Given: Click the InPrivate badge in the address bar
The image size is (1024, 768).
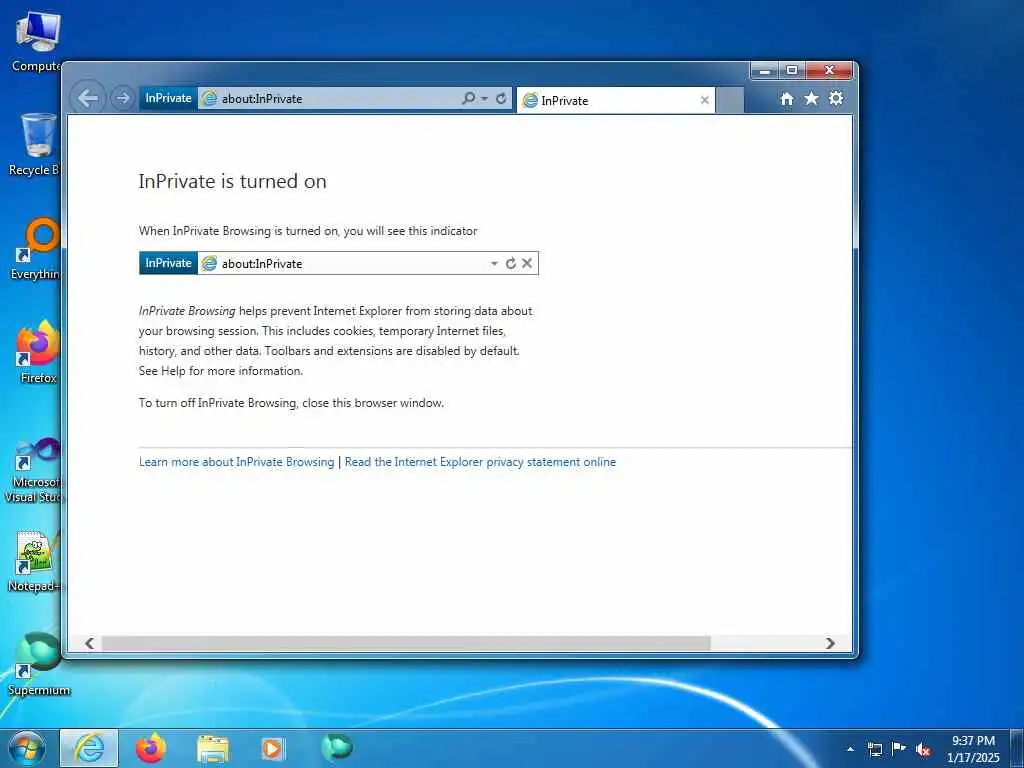Looking at the screenshot, I should 168,98.
